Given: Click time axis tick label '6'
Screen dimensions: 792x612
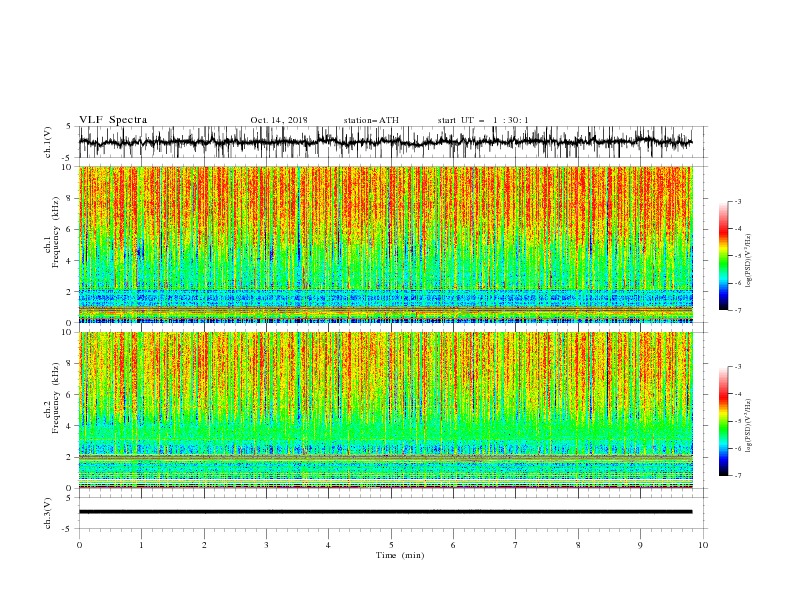Looking at the screenshot, I should (x=453, y=545).
